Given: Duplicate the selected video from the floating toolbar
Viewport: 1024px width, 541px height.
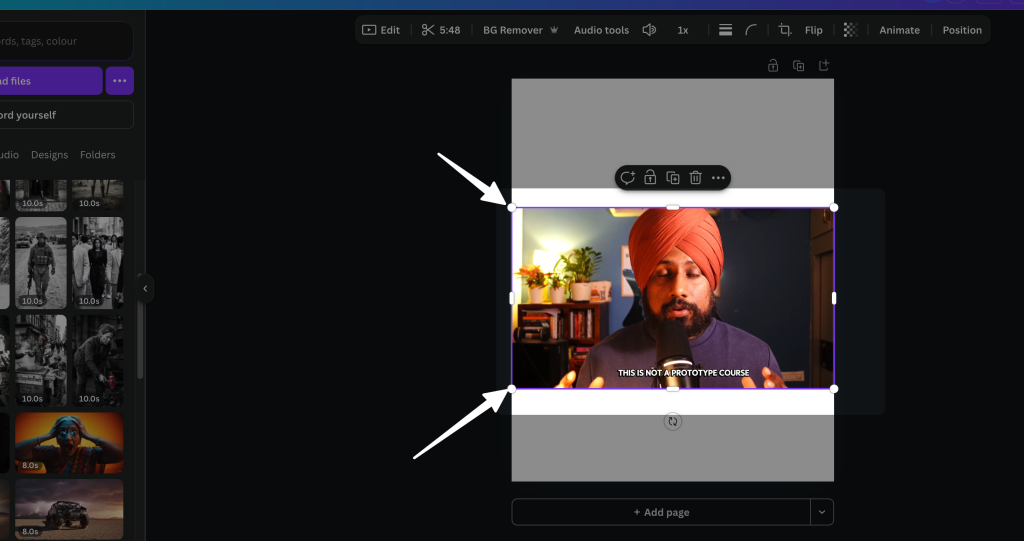Looking at the screenshot, I should (673, 178).
